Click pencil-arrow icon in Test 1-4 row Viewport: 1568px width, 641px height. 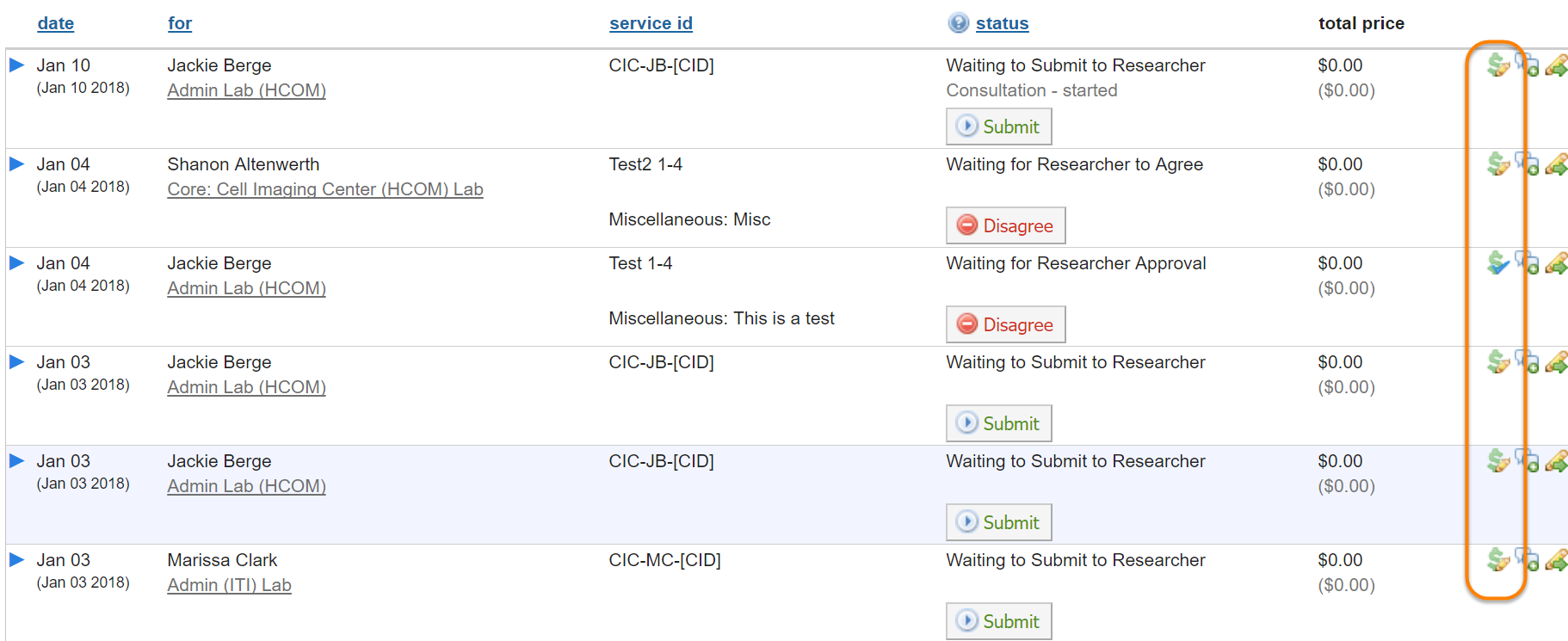pos(1556,263)
